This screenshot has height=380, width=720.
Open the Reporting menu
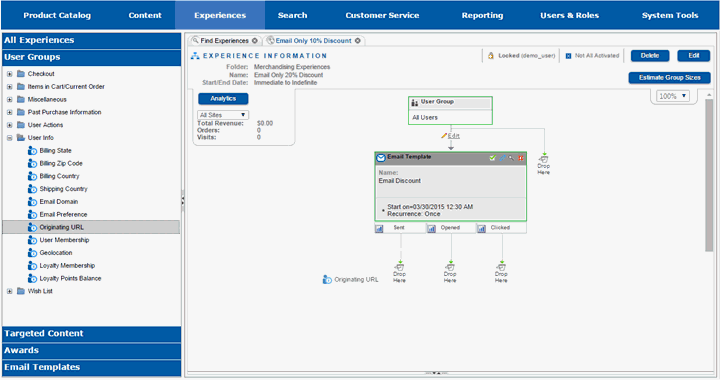tap(482, 15)
